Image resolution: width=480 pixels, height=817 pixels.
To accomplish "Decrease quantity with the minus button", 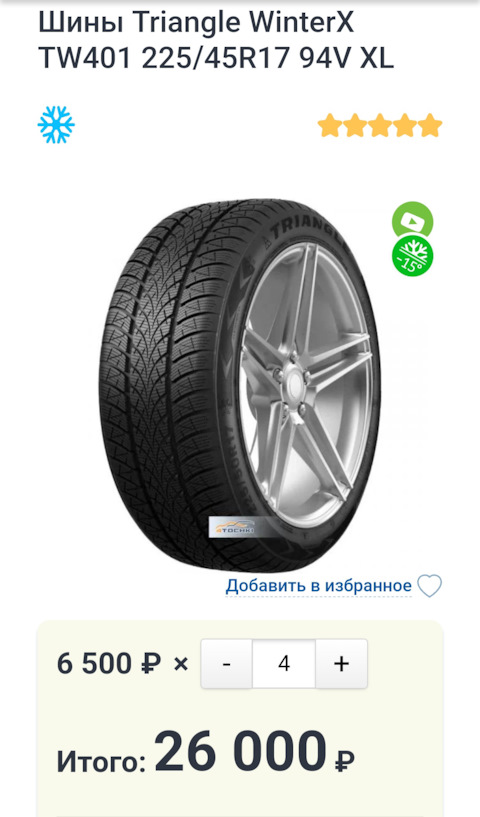I will click(x=227, y=664).
